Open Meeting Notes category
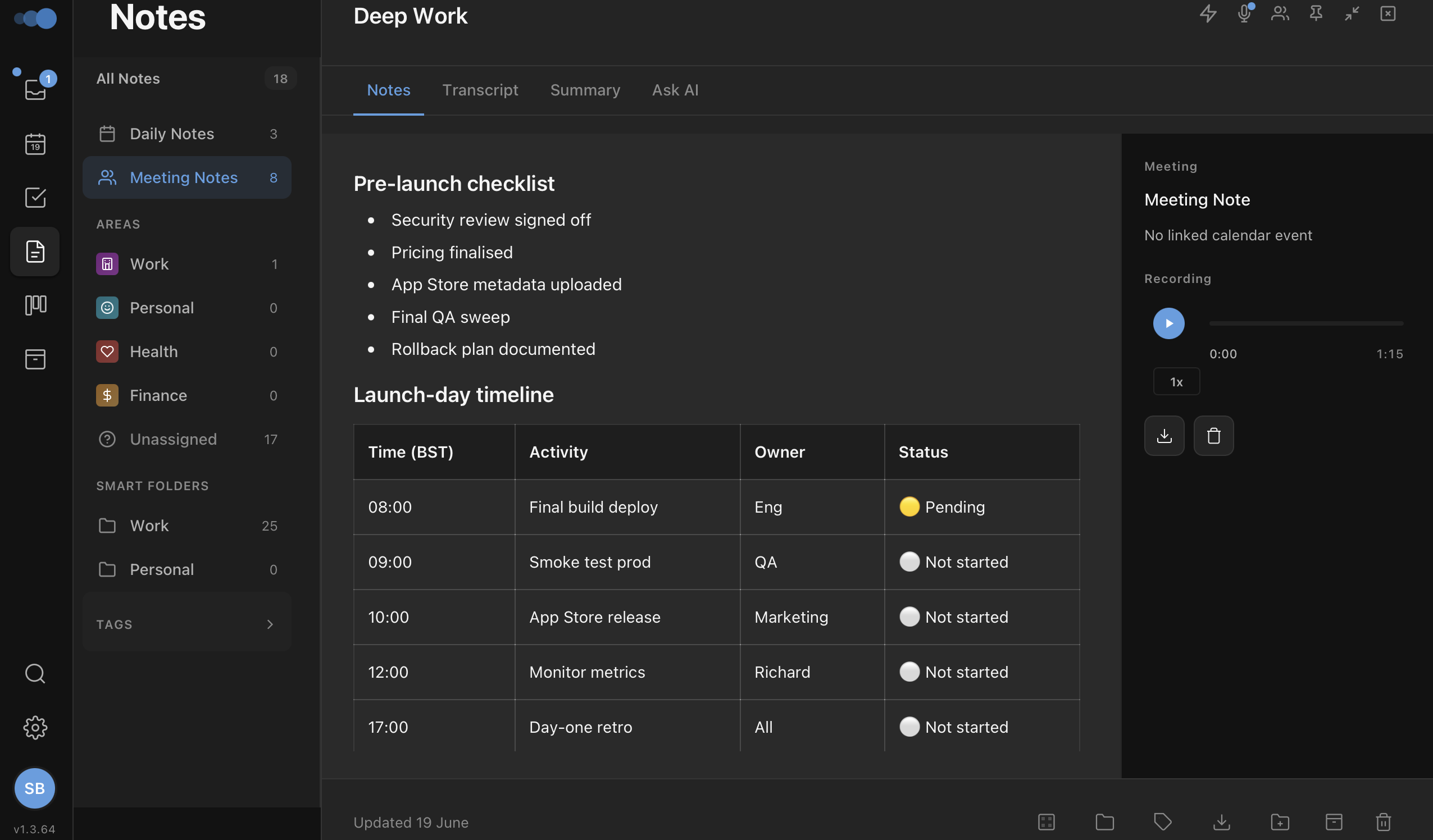The image size is (1433, 840). pyautogui.click(x=187, y=177)
